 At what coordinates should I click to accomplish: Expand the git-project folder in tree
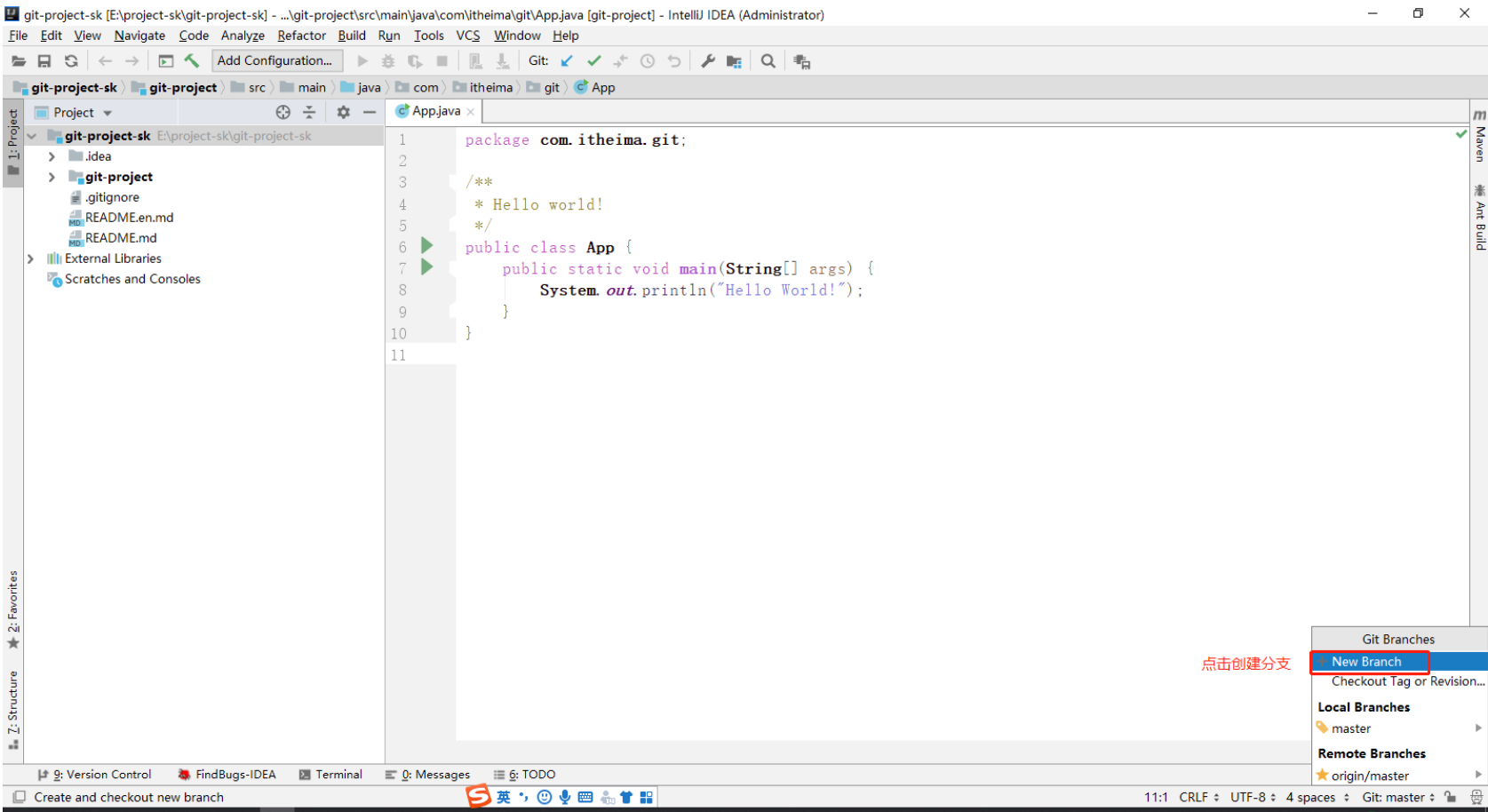[x=52, y=177]
